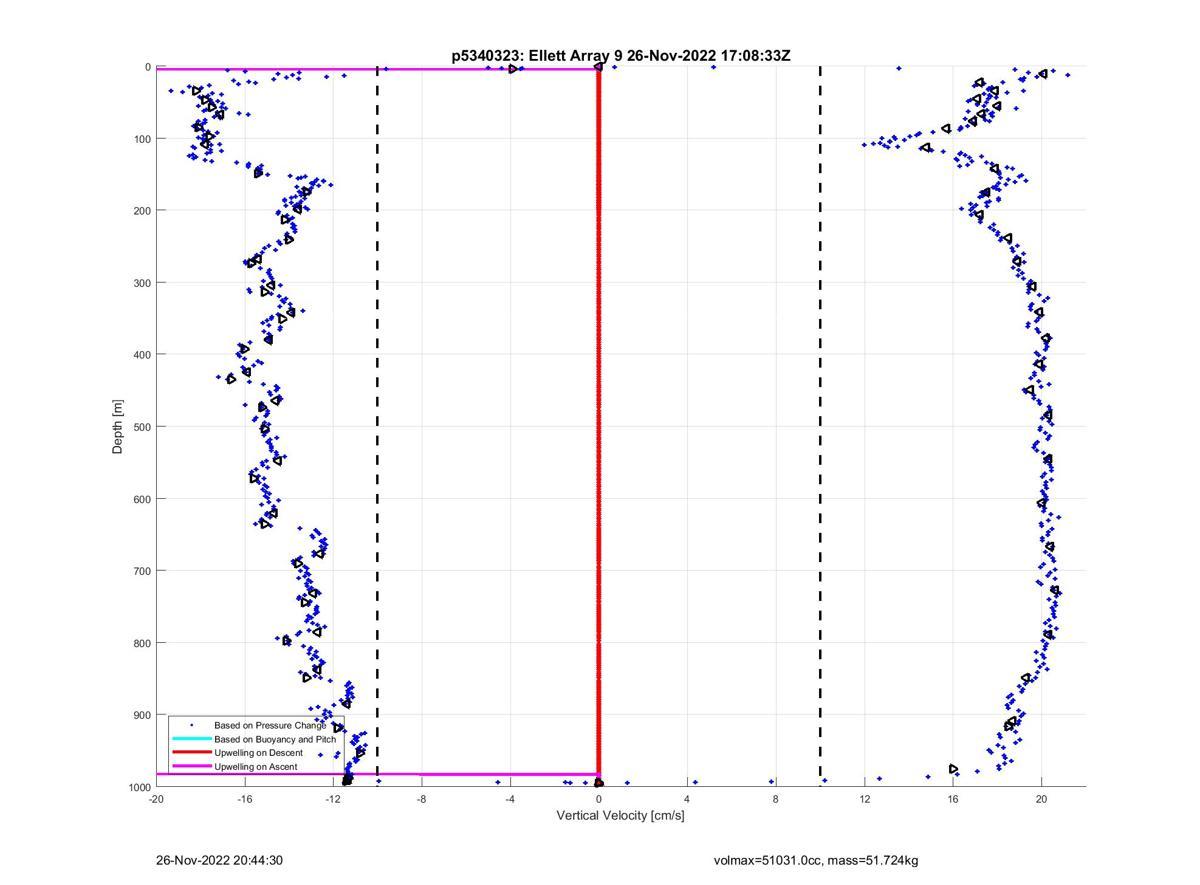
Task: Click the velocity axis tick label '4'
Action: 687,799
